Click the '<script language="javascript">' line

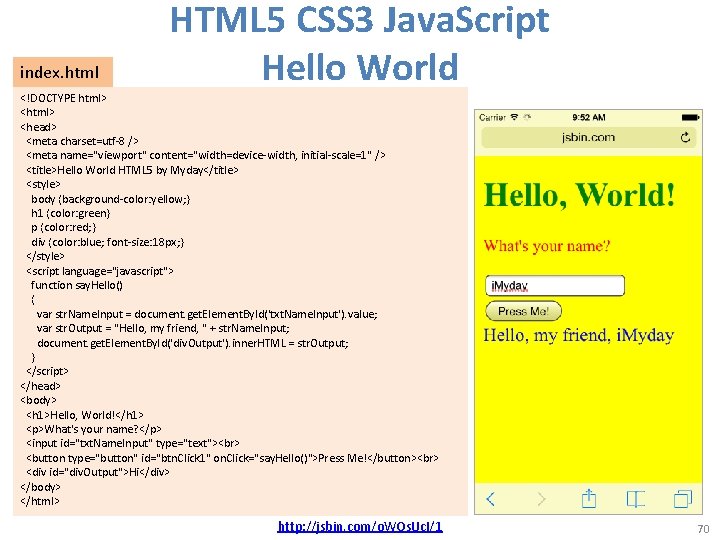click(100, 271)
